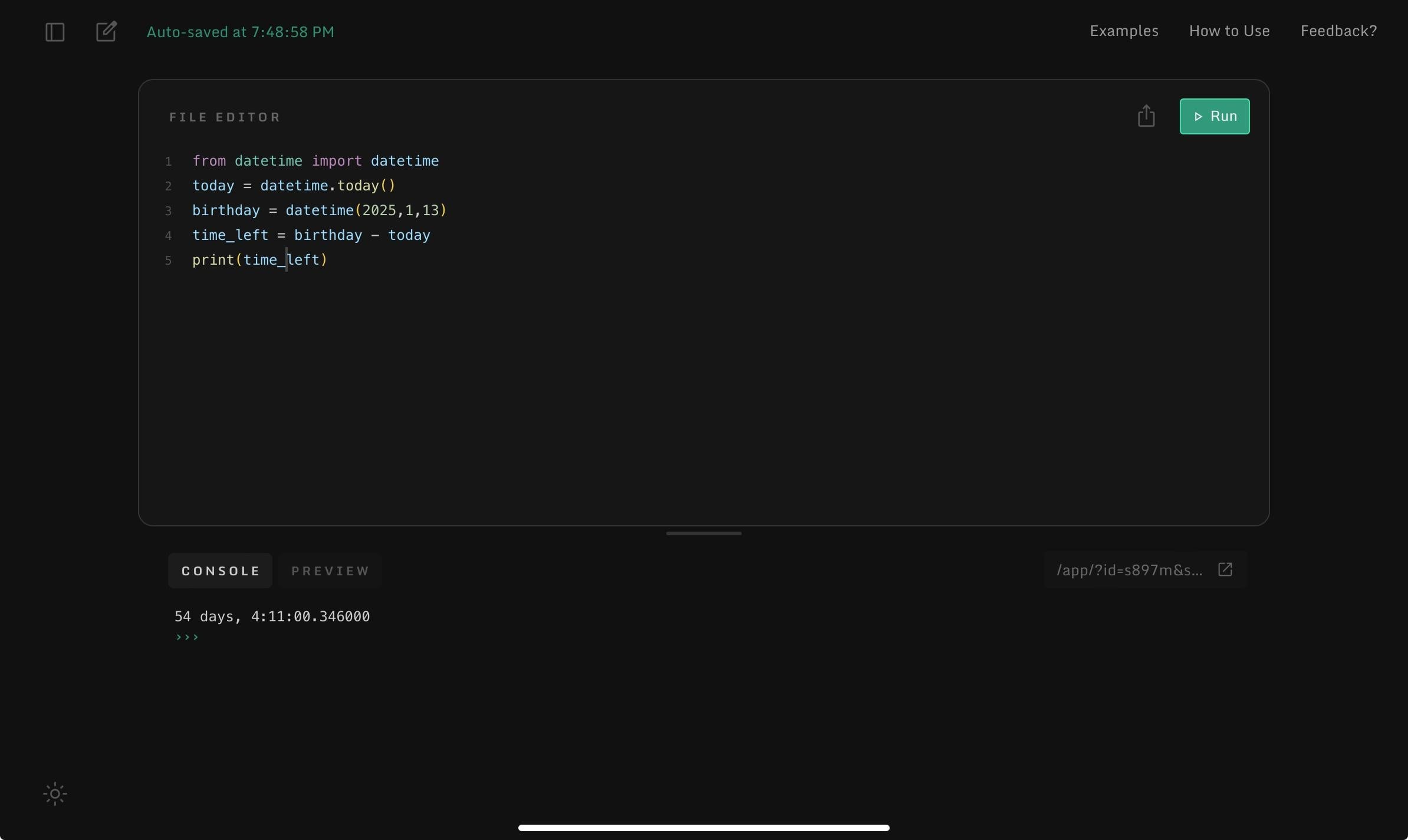Toggle the sidebar panel icon
Screen dimensions: 1408x840
(54, 32)
